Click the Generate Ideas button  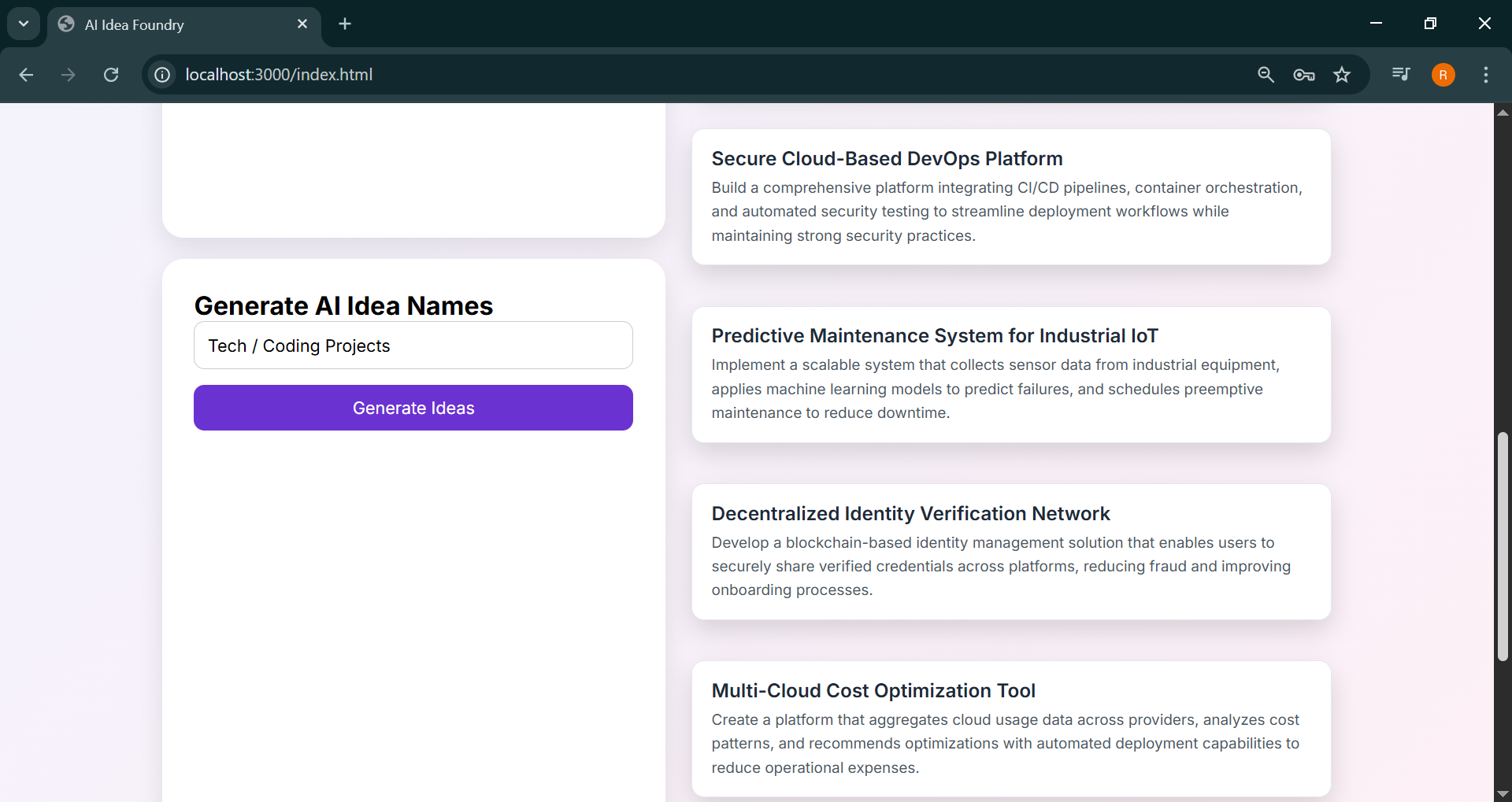pyautogui.click(x=413, y=408)
